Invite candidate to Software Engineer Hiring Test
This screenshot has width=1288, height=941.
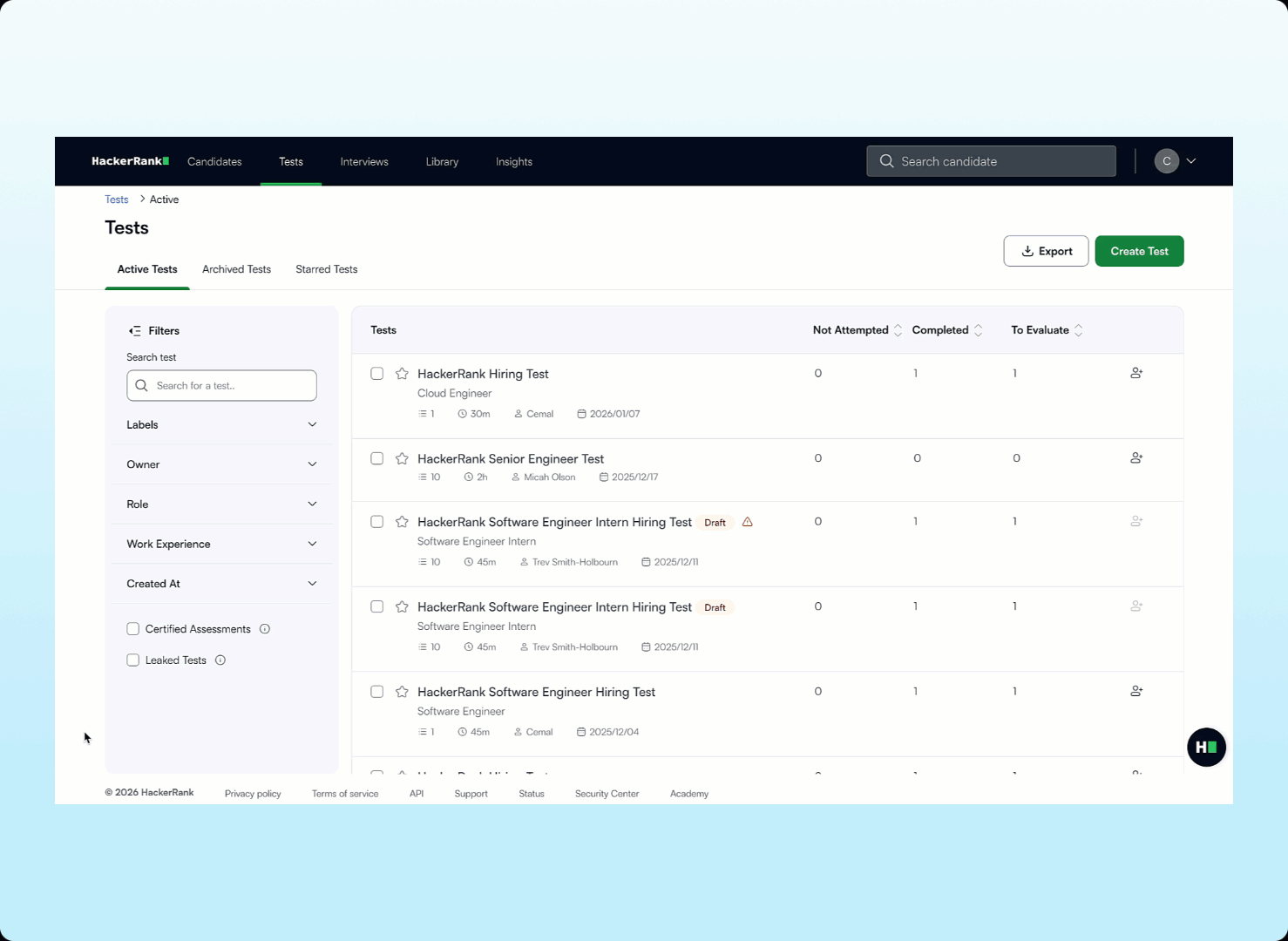pyautogui.click(x=1136, y=691)
